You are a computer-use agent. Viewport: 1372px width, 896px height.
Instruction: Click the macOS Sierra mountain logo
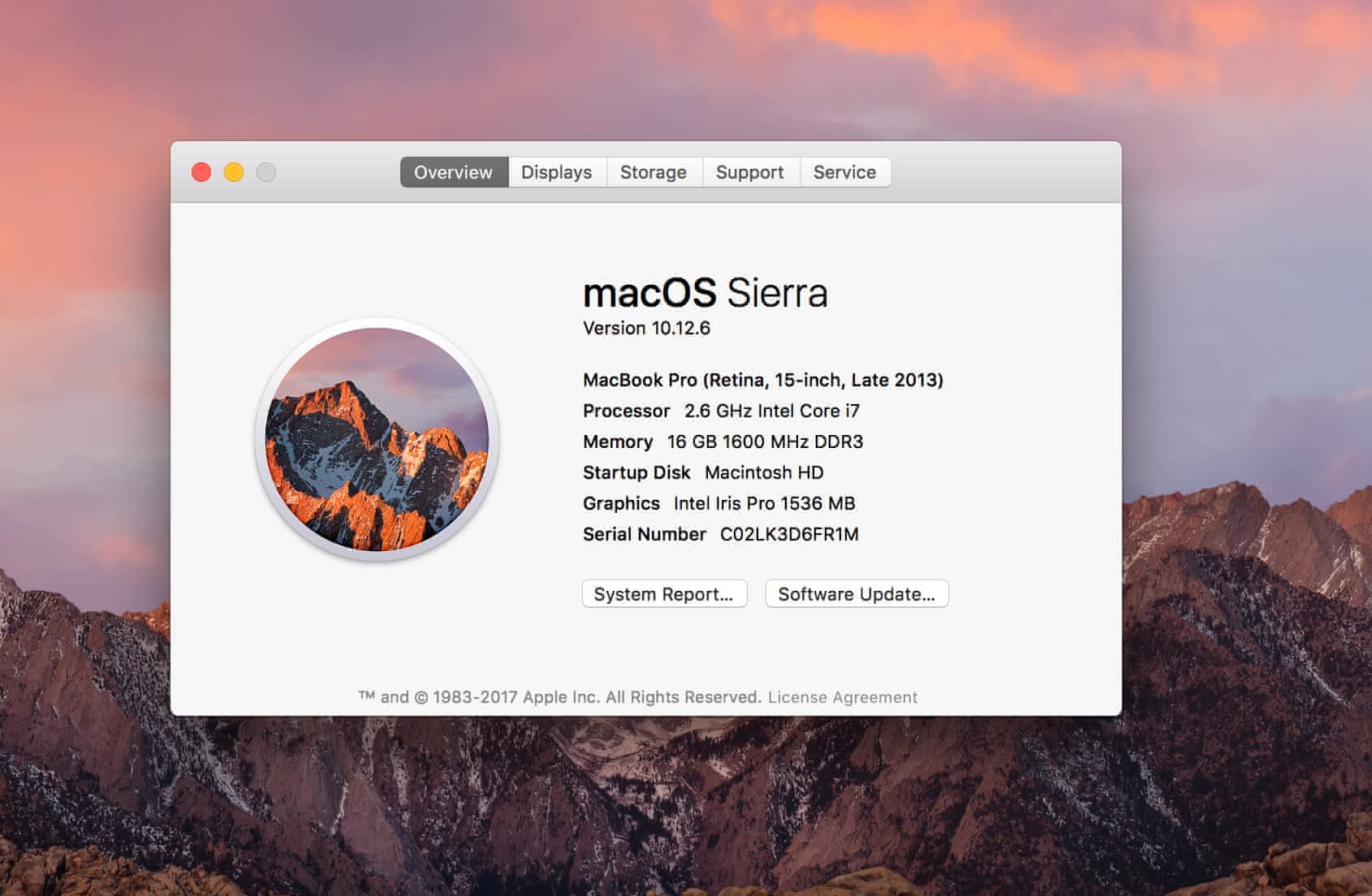pyautogui.click(x=377, y=439)
